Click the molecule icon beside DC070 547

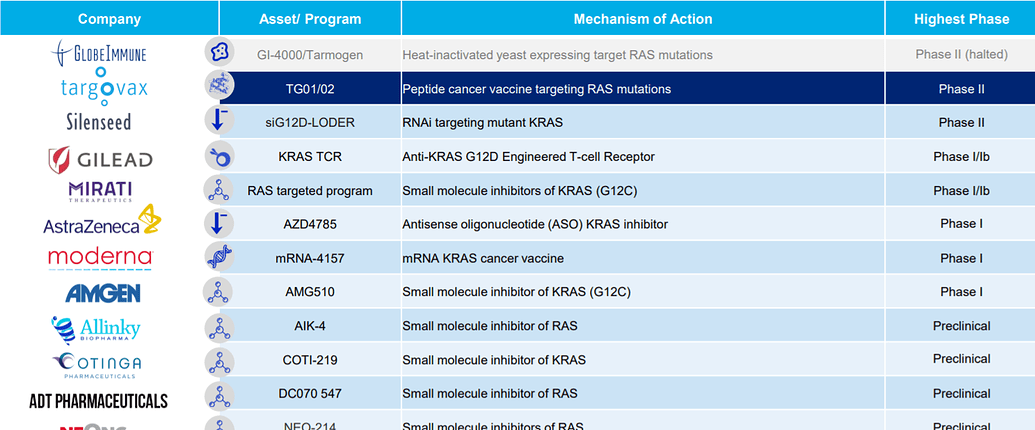pos(218,395)
